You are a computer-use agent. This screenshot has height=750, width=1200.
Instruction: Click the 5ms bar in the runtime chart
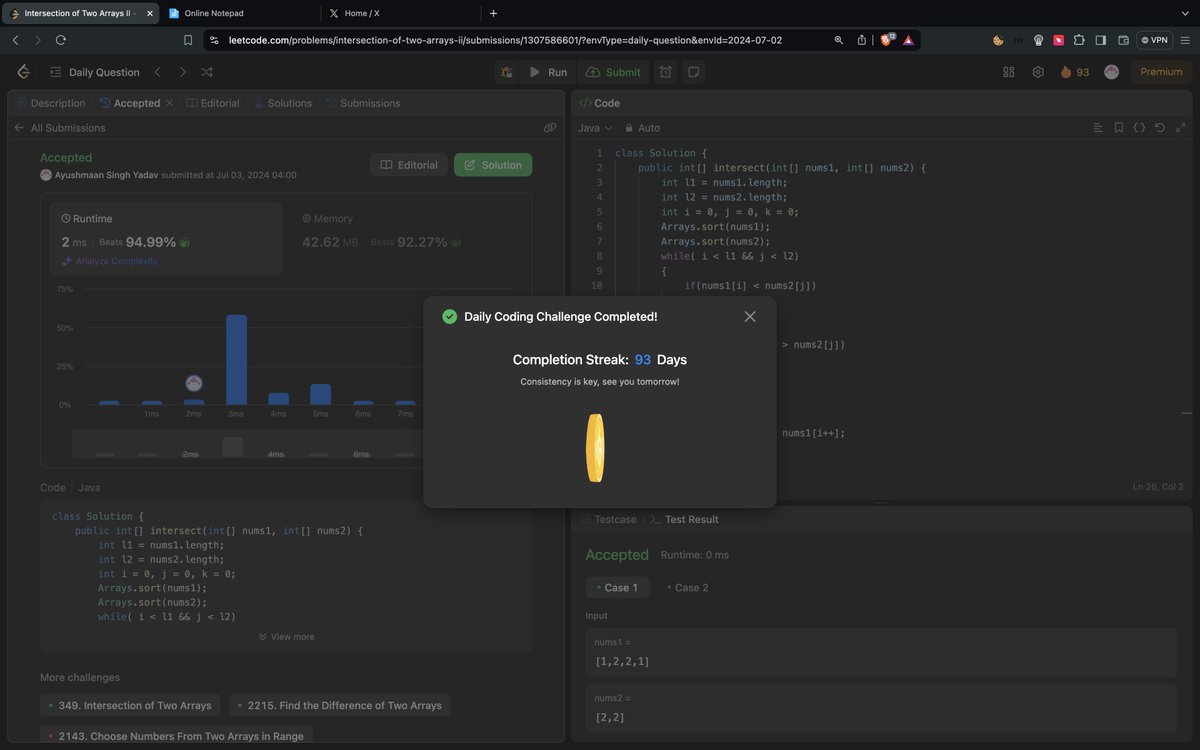(320, 394)
